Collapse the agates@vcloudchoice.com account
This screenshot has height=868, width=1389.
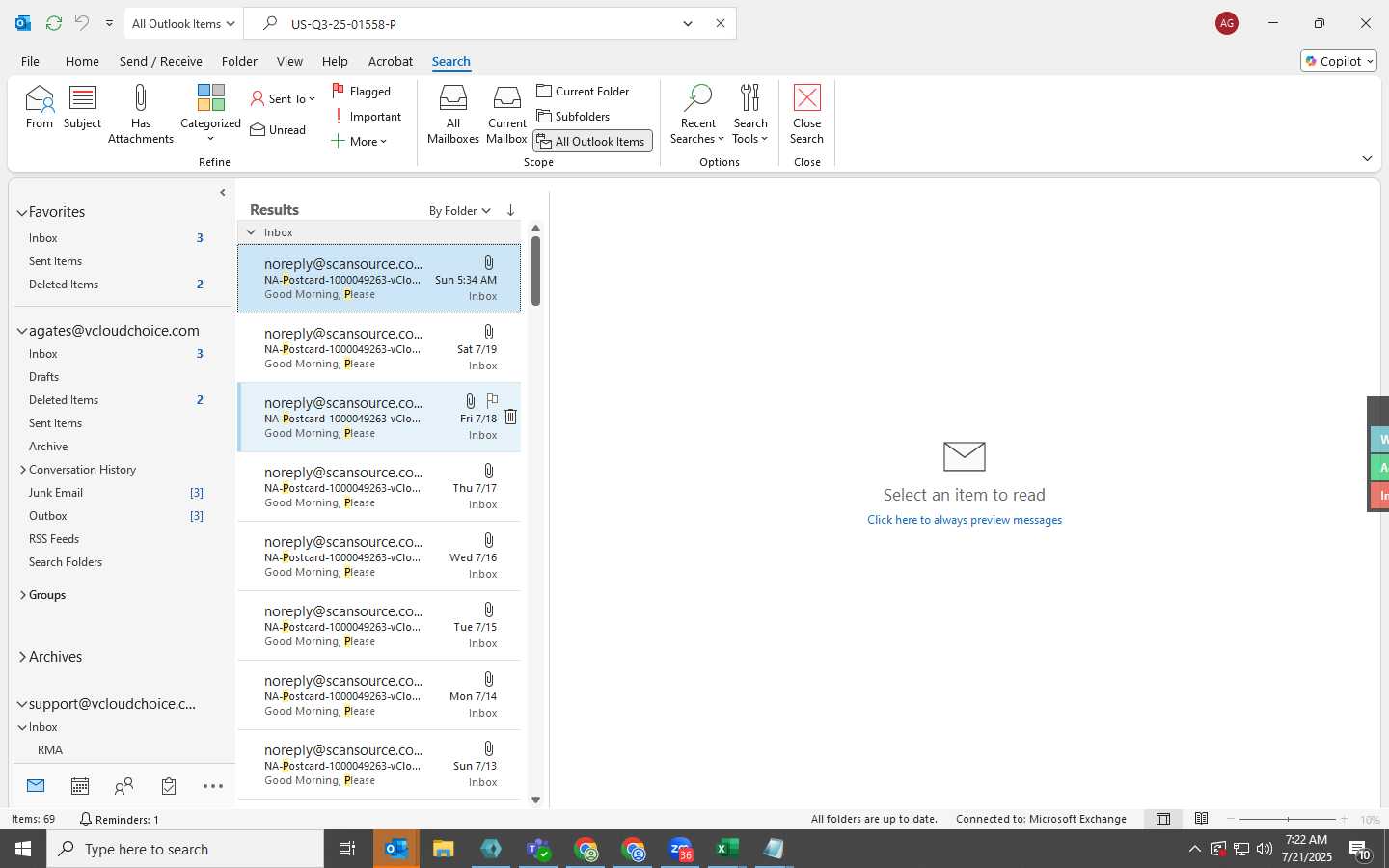21,331
